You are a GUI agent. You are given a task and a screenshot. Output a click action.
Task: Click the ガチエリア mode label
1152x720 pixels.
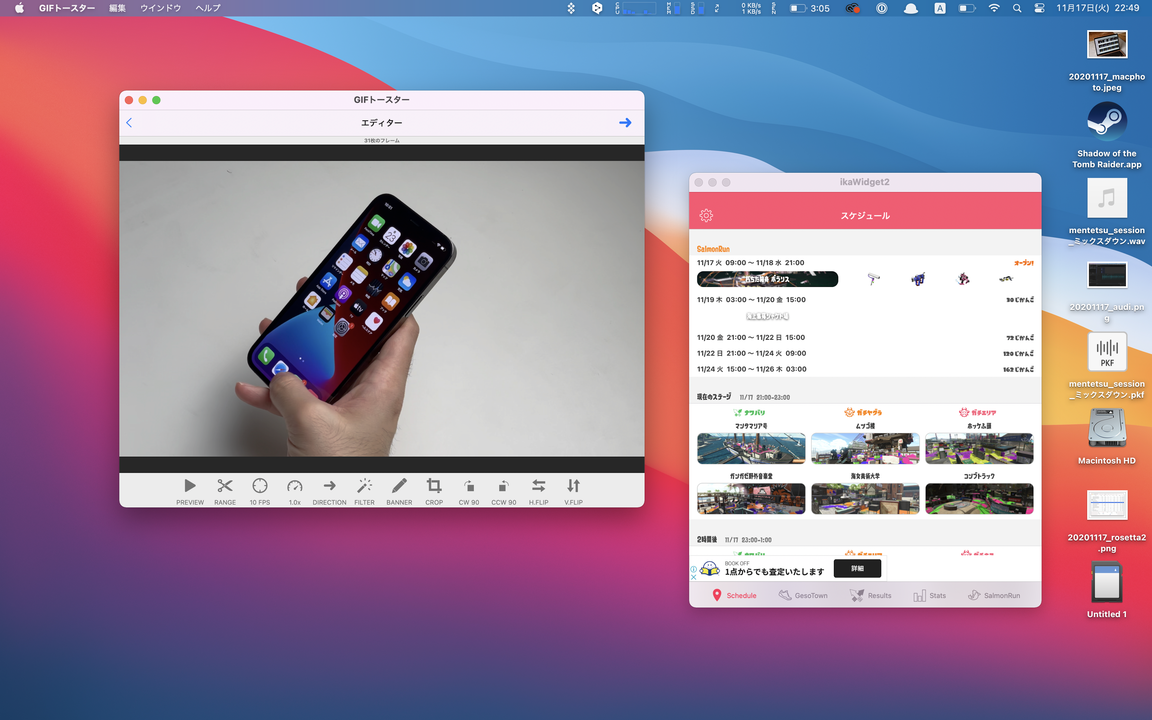coord(978,412)
